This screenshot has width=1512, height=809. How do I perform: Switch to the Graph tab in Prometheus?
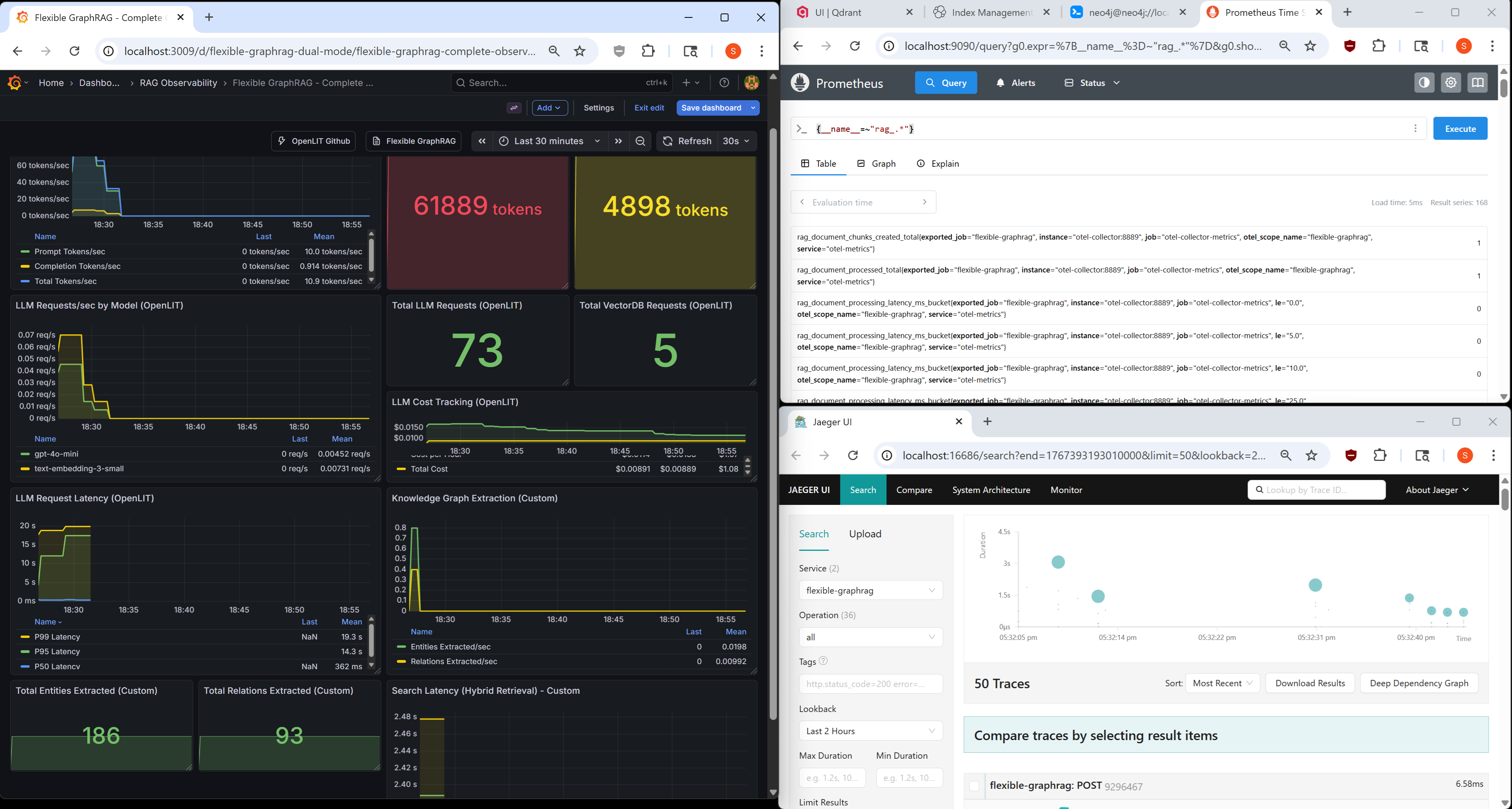tap(876, 163)
